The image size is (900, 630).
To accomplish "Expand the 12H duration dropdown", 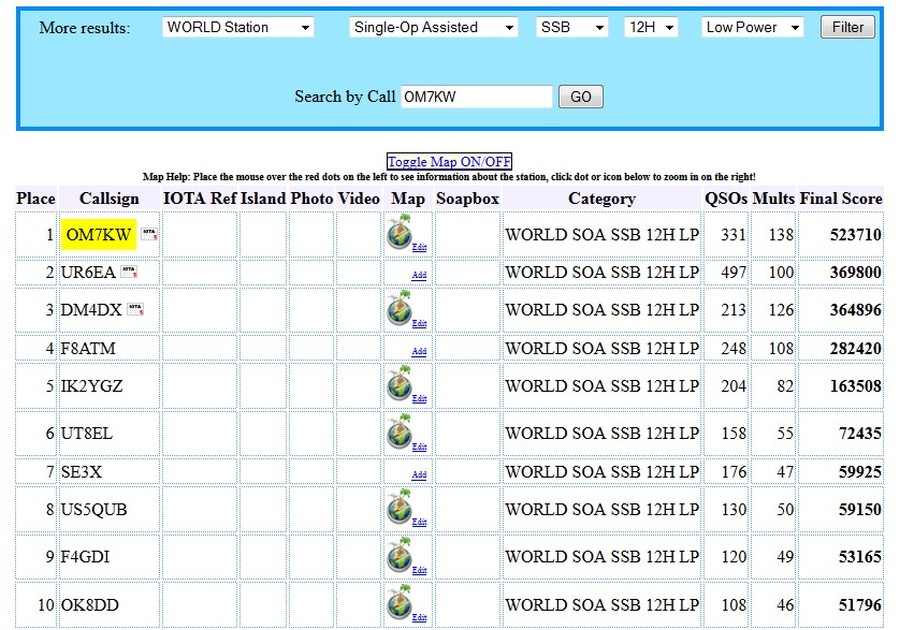I will (650, 28).
